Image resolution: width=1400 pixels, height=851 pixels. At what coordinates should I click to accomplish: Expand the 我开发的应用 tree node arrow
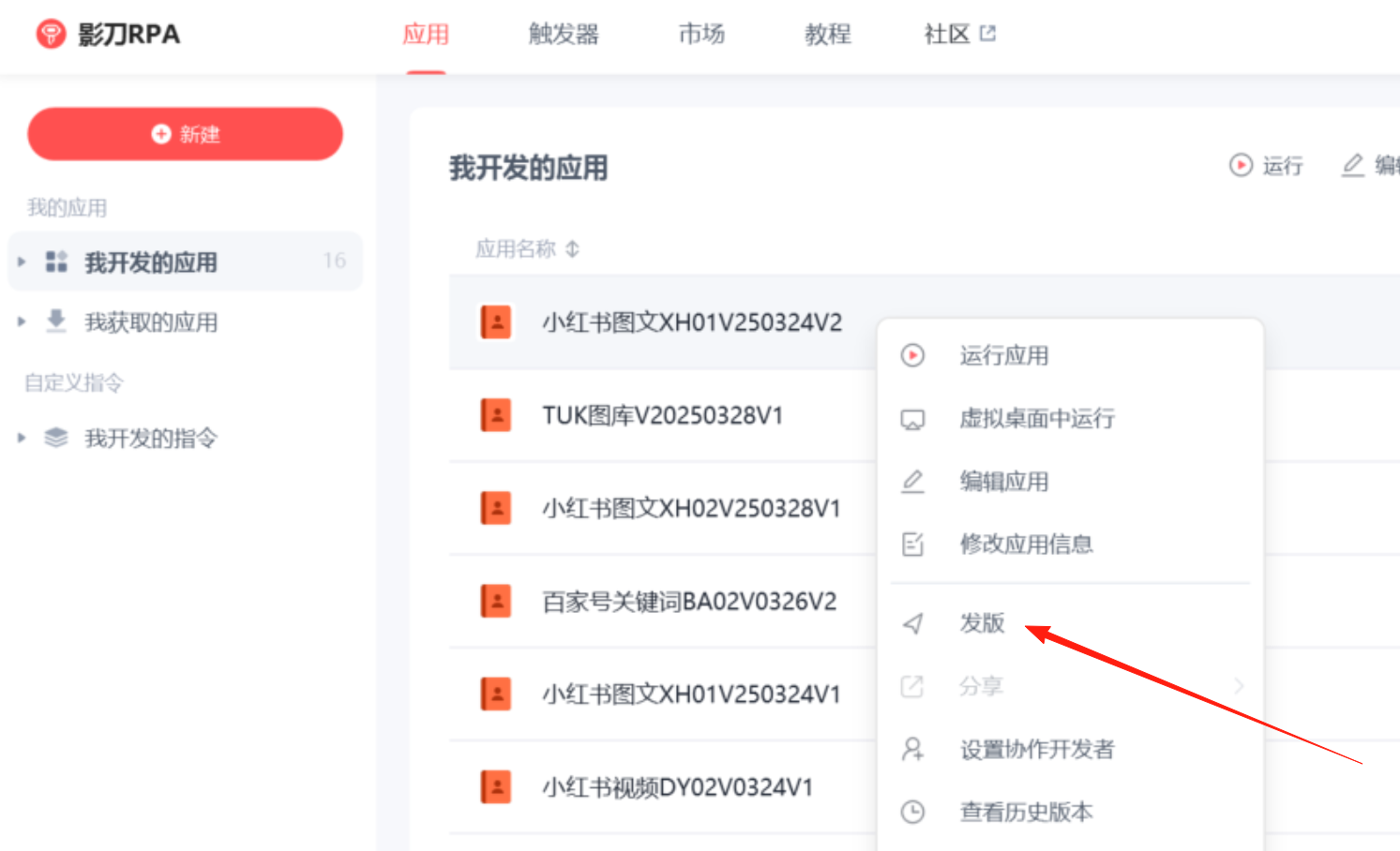[x=22, y=261]
